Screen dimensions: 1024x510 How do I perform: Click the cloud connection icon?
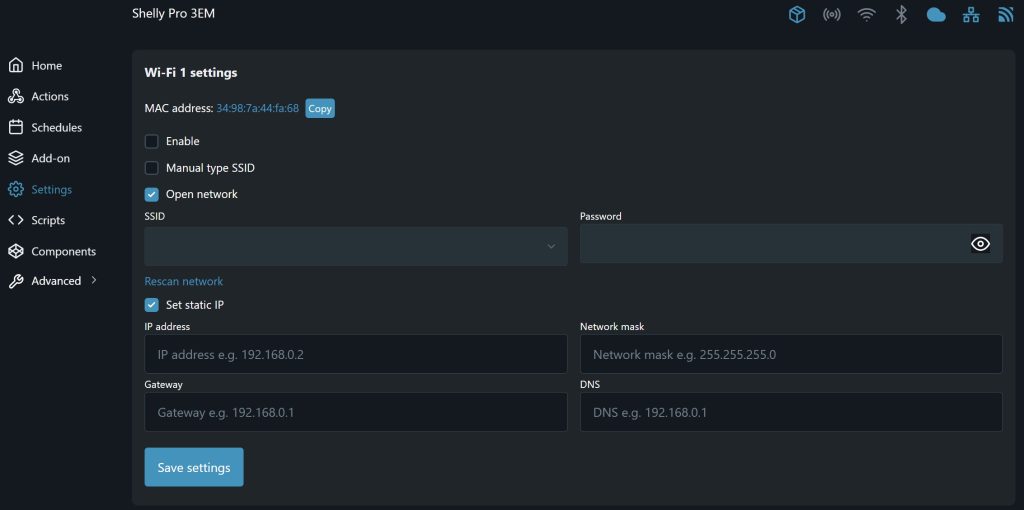[x=936, y=15]
